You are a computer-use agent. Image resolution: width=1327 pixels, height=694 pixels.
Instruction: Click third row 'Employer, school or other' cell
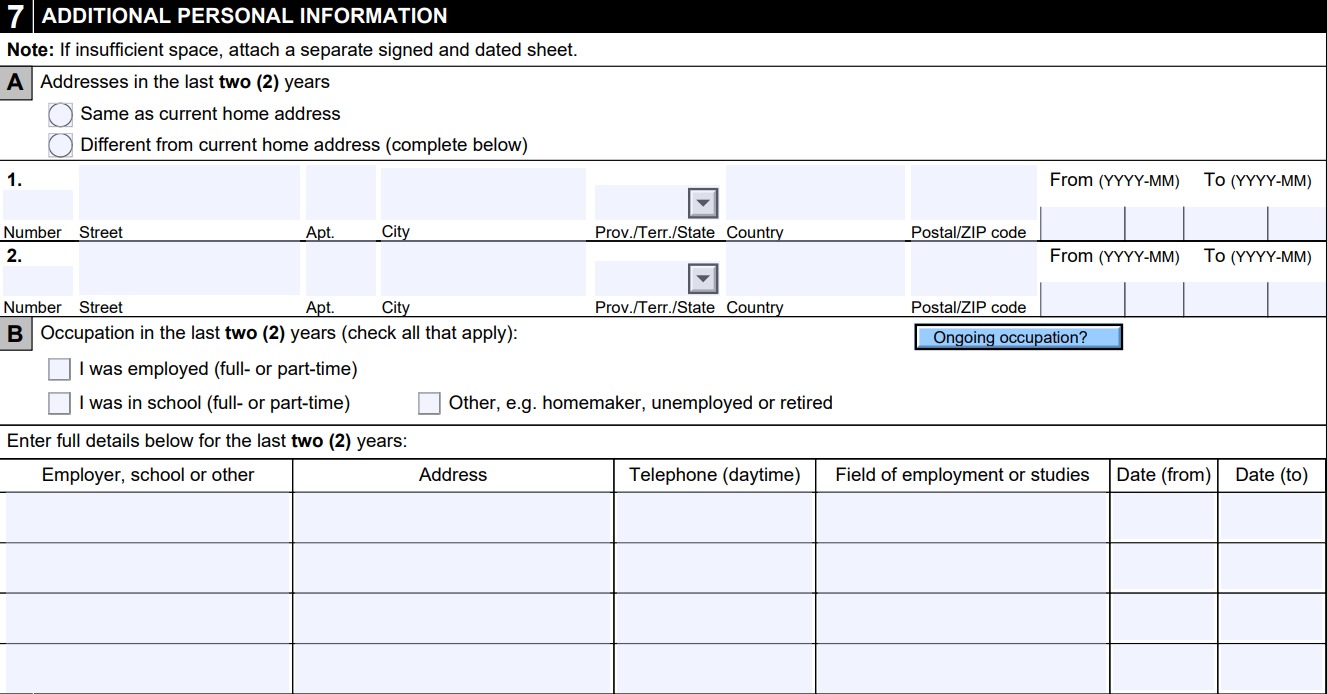click(x=148, y=618)
